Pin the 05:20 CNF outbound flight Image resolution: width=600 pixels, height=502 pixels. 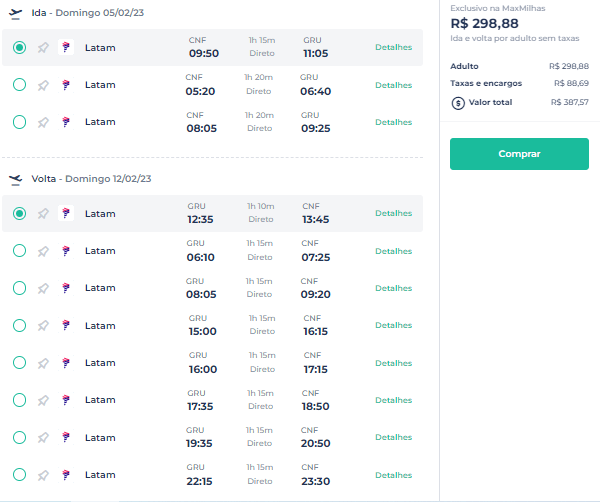43,85
